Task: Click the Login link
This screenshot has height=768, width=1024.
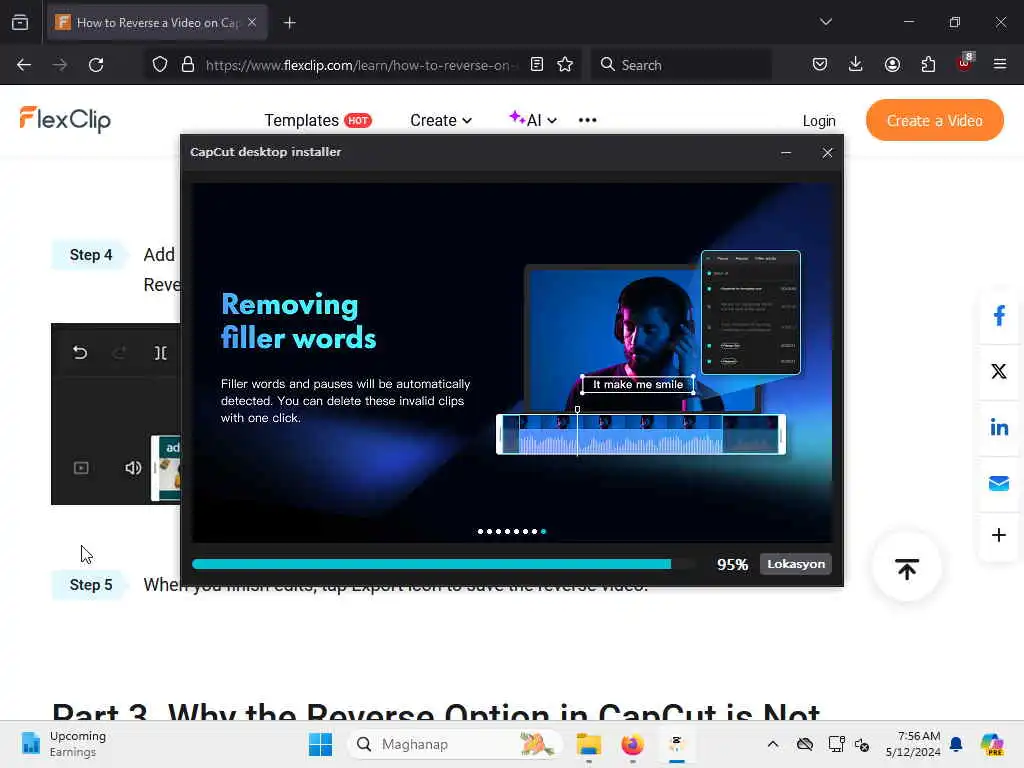Action: 819,121
